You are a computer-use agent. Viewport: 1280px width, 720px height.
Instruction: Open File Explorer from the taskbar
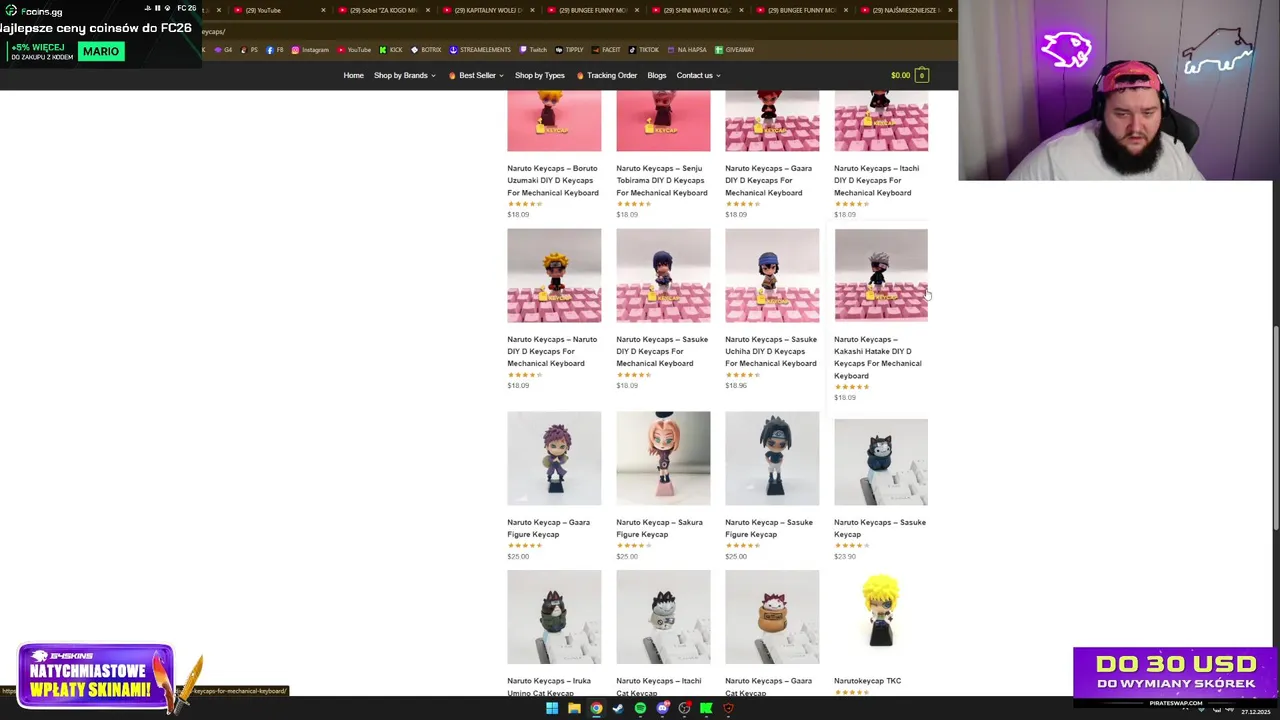point(574,708)
